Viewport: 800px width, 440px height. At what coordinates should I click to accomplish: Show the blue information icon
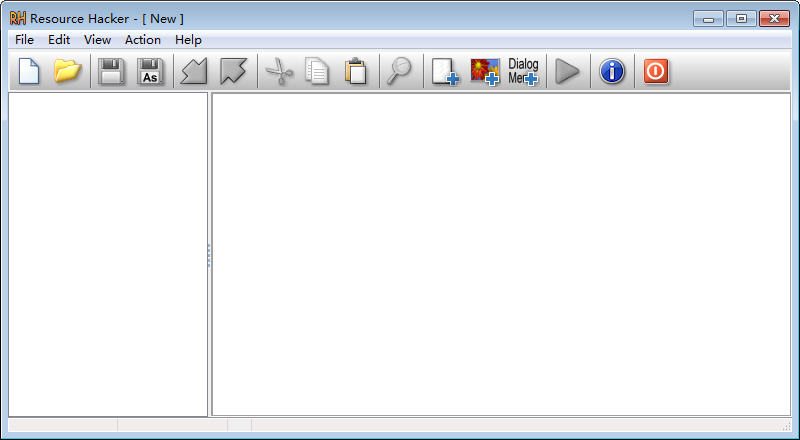click(612, 71)
